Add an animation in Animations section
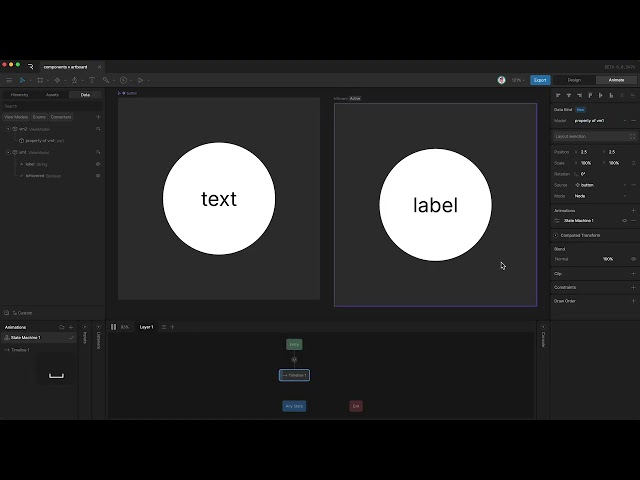 tap(633, 211)
